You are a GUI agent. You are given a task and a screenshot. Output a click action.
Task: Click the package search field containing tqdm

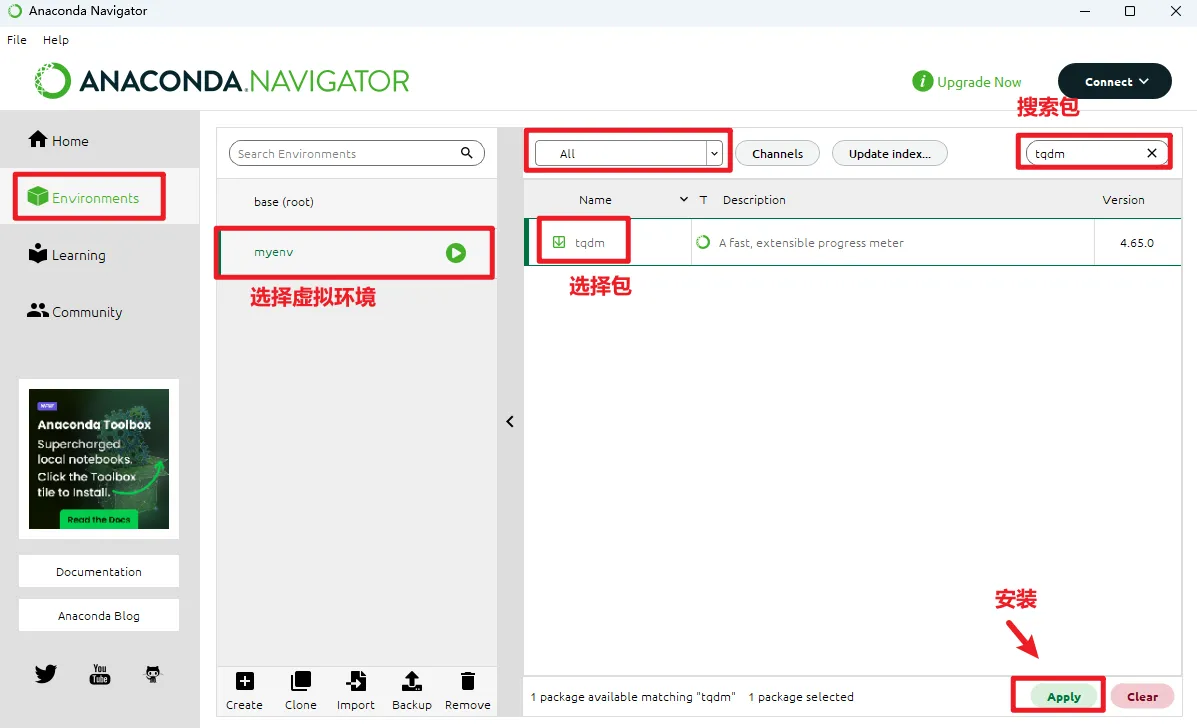coord(1097,153)
